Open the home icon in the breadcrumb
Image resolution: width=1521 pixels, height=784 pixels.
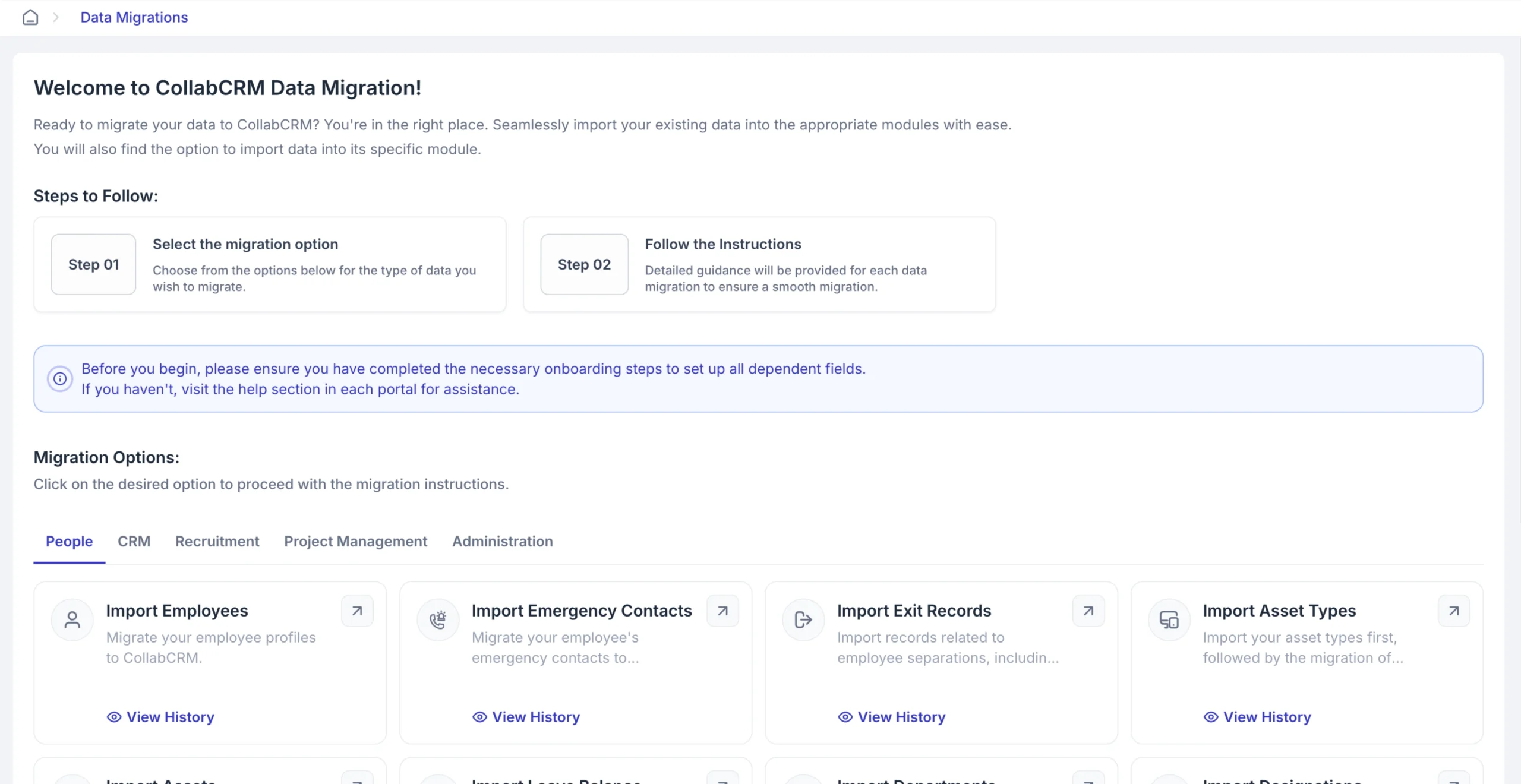[x=30, y=17]
